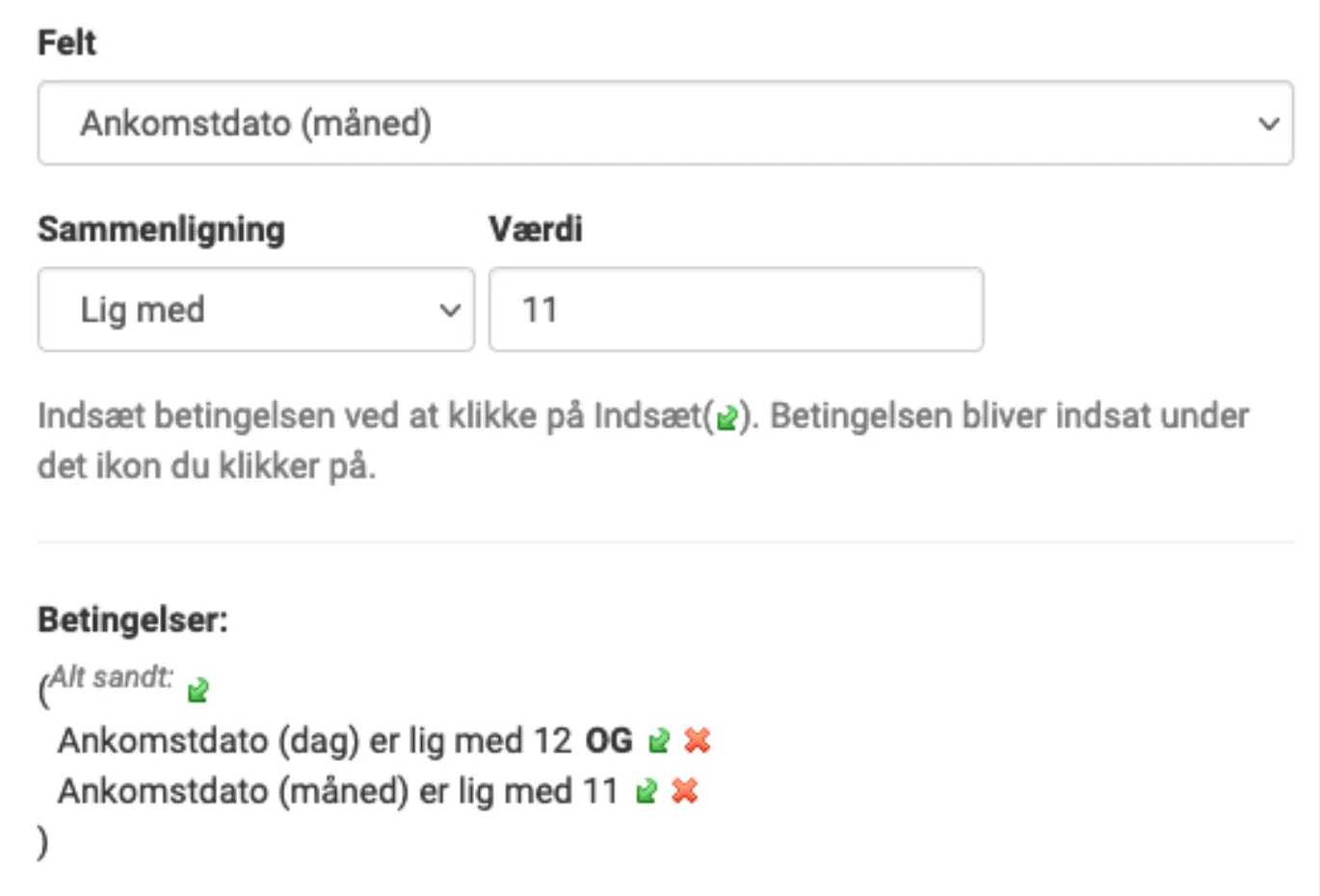Click the chevron on the Felt selector
This screenshot has height=896, width=1320.
click(x=1267, y=123)
